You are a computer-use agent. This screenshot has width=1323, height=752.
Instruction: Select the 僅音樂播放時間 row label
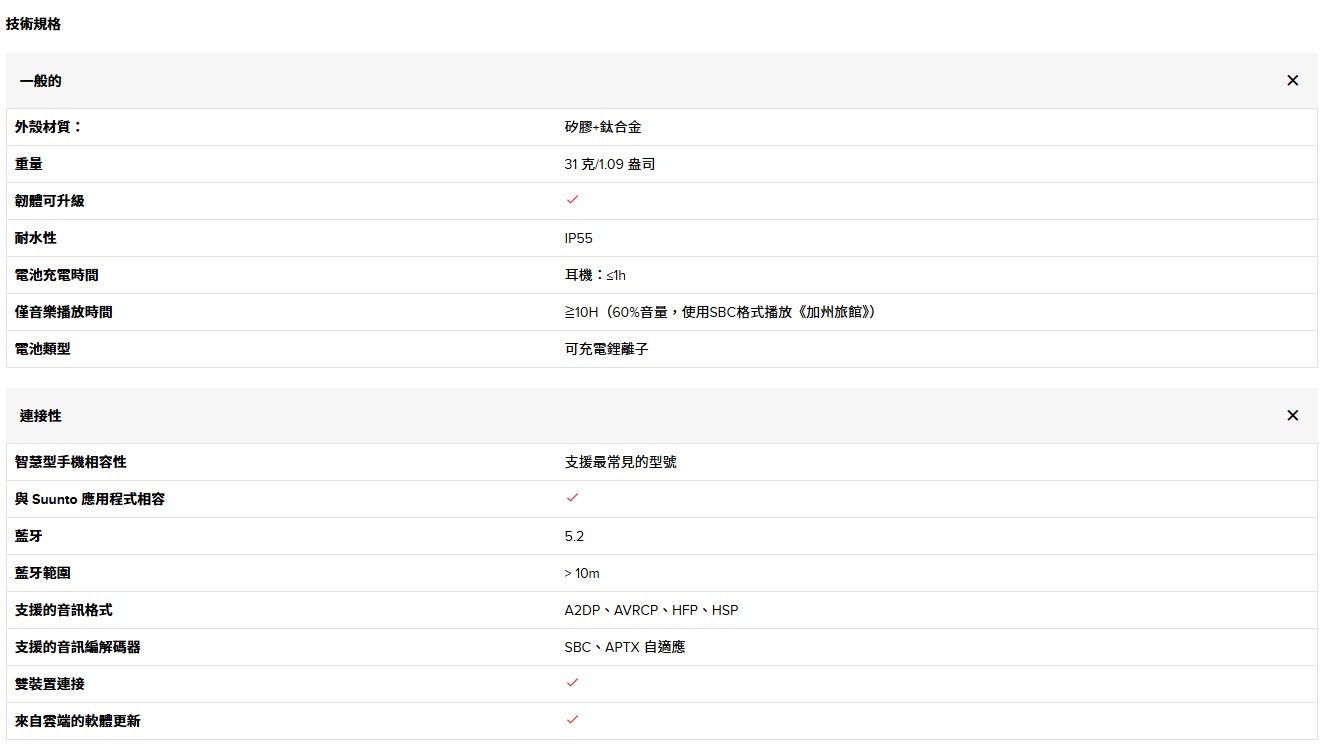[63, 312]
